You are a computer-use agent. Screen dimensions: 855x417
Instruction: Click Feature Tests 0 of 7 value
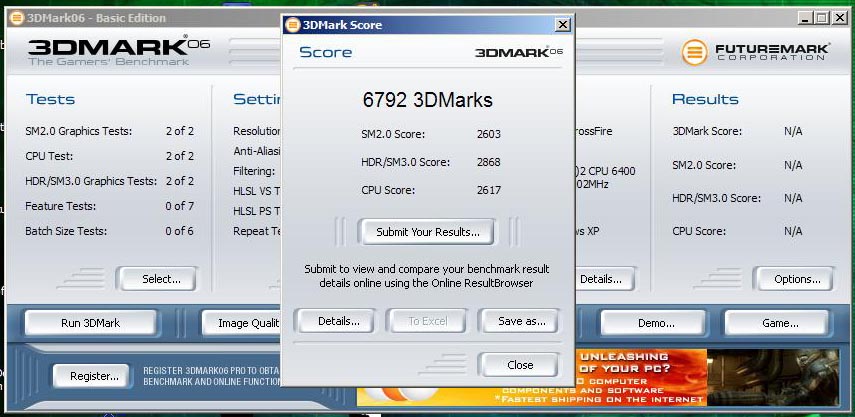[x=179, y=206]
